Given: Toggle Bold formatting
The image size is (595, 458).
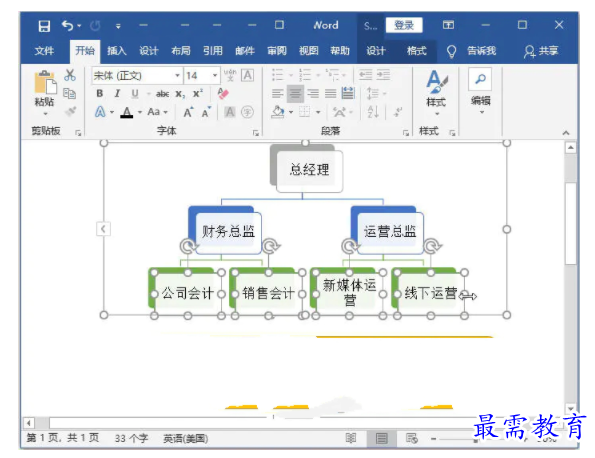Looking at the screenshot, I should tap(100, 93).
